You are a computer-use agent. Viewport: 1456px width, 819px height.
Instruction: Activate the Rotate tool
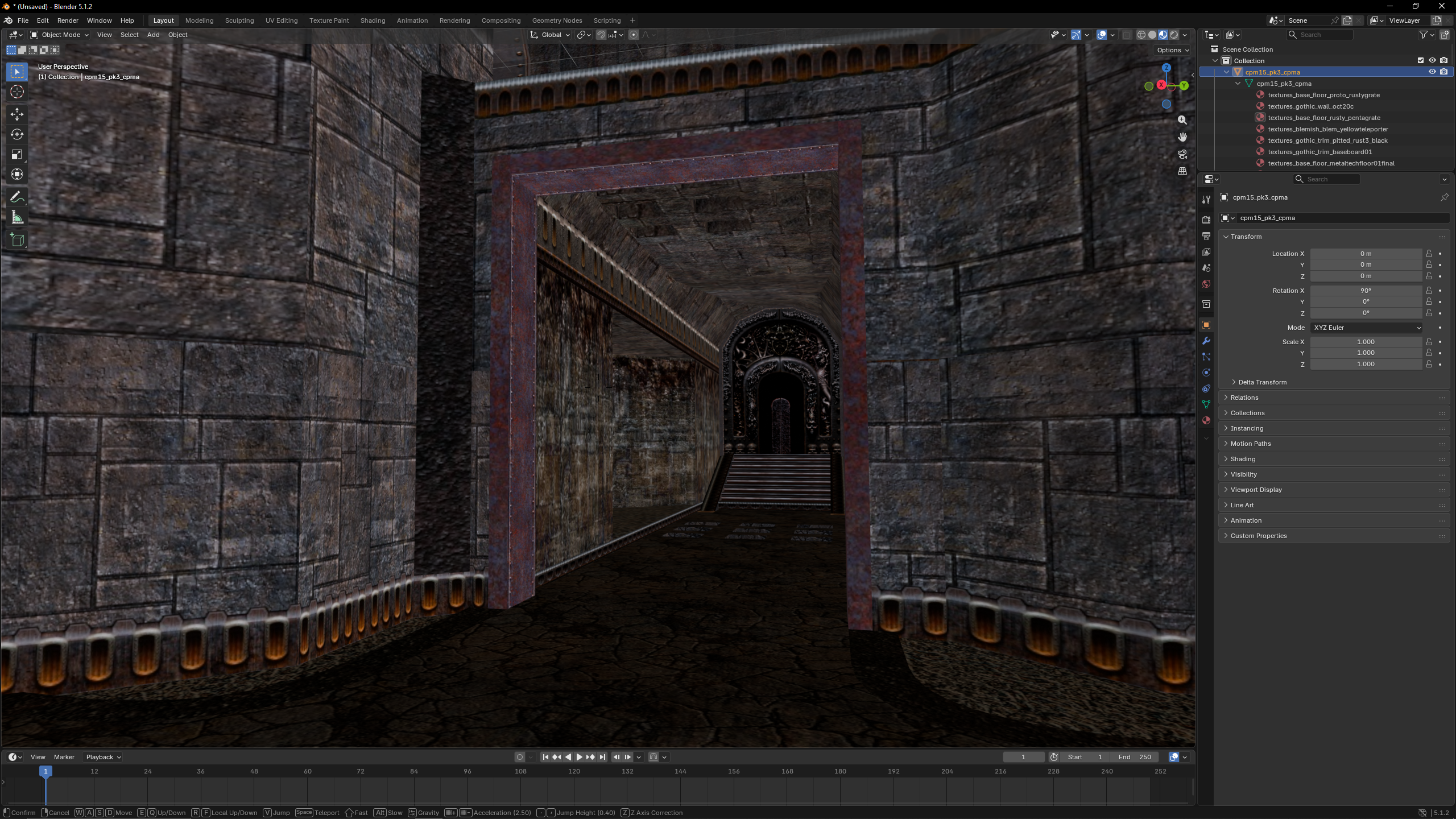click(17, 135)
